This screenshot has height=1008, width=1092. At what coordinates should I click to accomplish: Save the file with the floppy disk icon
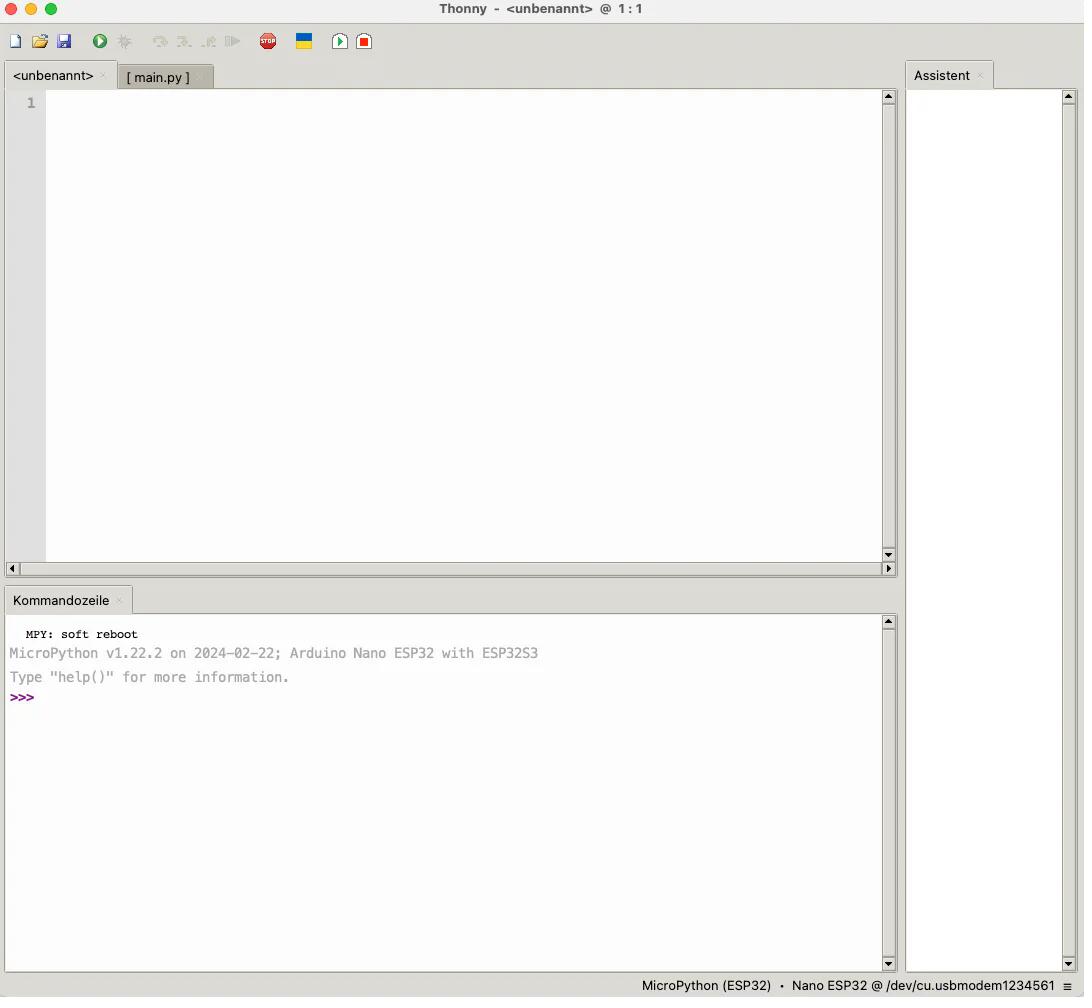tap(64, 41)
